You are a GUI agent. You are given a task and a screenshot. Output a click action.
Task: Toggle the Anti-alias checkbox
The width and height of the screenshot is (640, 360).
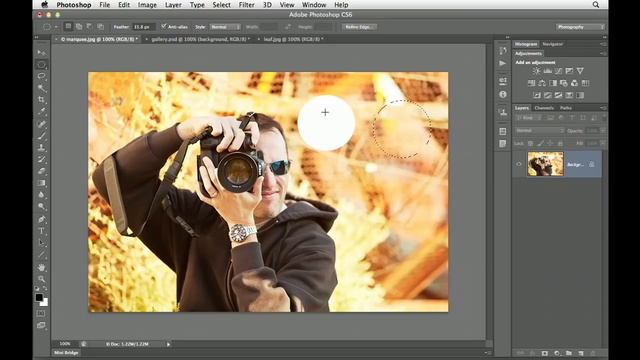pos(164,27)
